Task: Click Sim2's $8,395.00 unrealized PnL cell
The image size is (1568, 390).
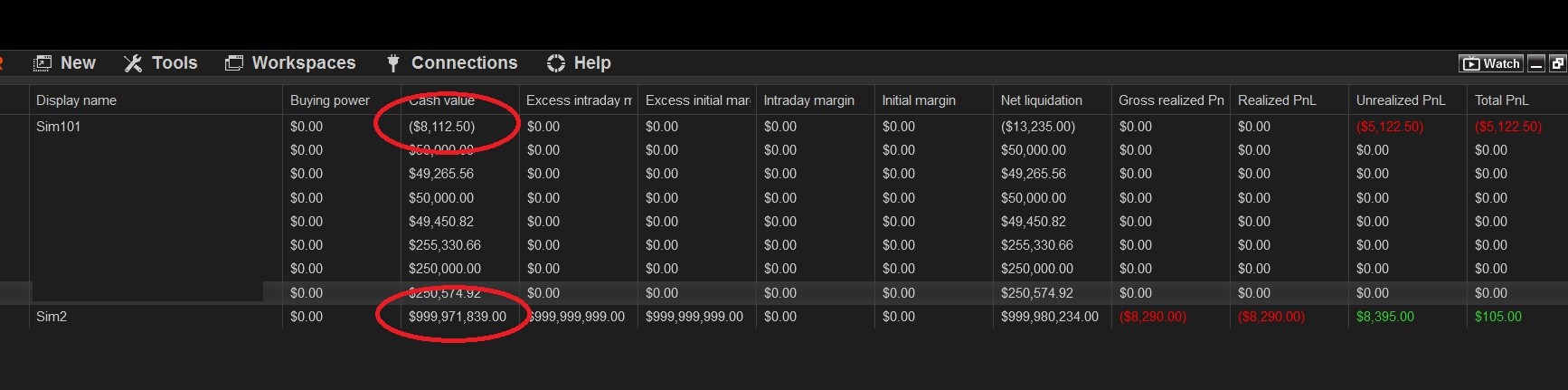Action: 1385,317
